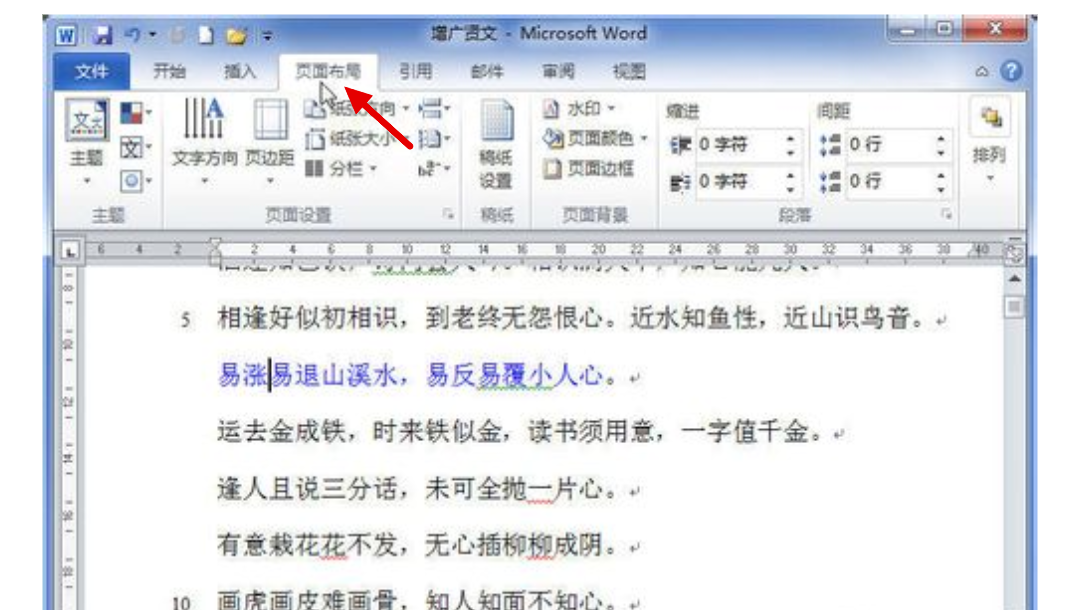The height and width of the screenshot is (610, 1080).
Task: Increase spacing before with up arrow
Action: point(941,138)
